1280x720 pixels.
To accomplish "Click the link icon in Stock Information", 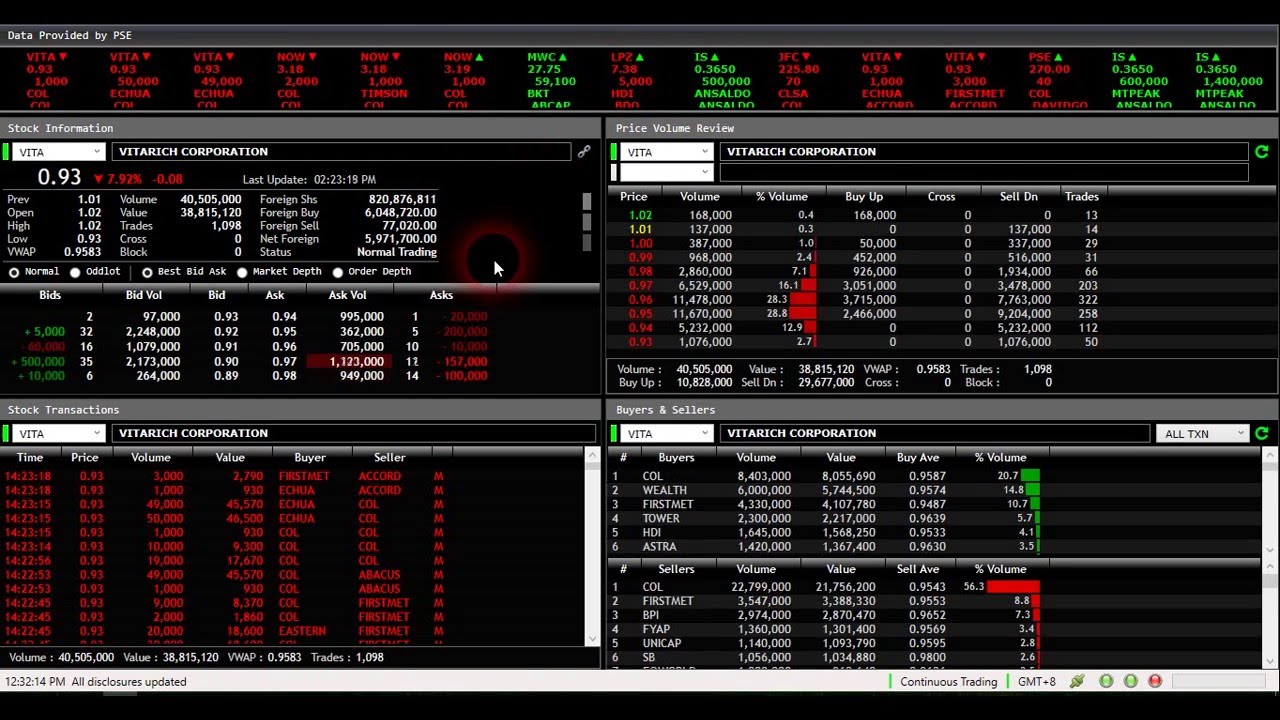I will tap(584, 152).
